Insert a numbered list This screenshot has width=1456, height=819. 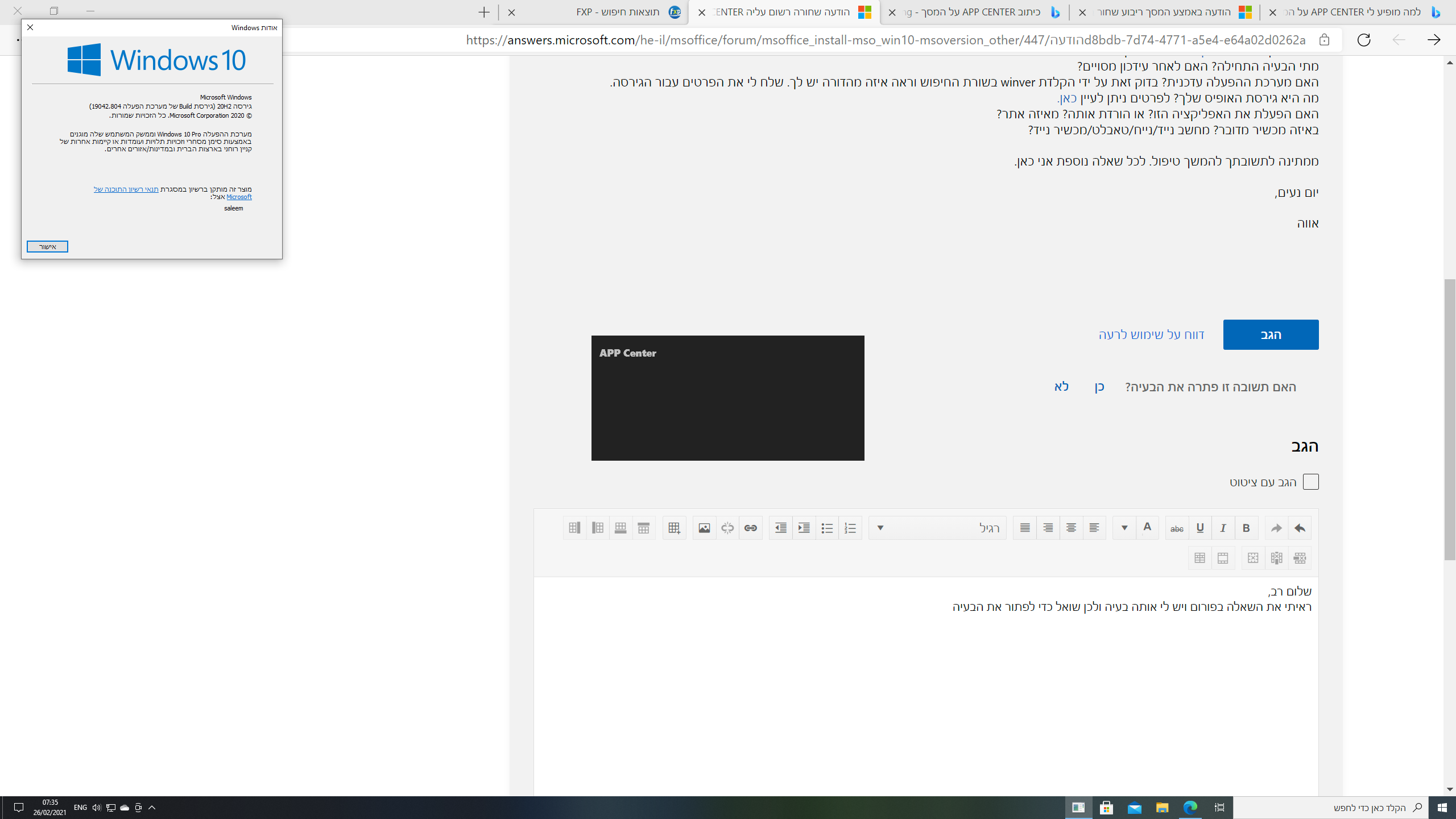[x=850, y=528]
